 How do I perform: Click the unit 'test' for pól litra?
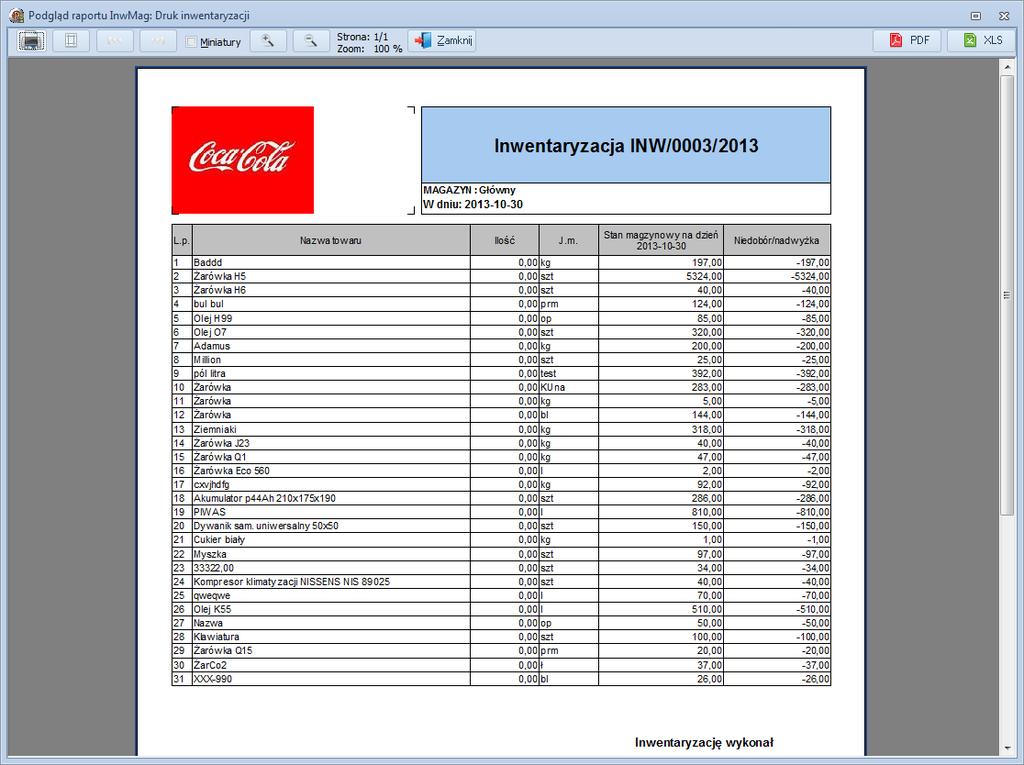coord(548,374)
